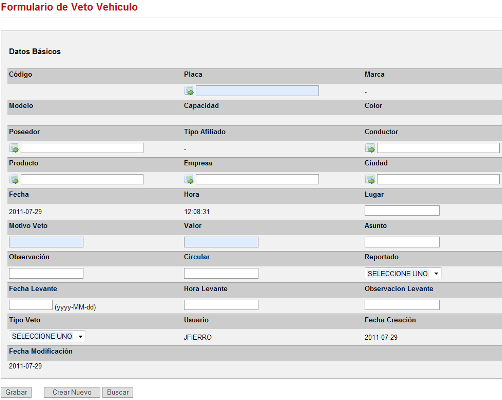Click the Tipo Afiliado column label
This screenshot has width=502, height=400.
(205, 132)
